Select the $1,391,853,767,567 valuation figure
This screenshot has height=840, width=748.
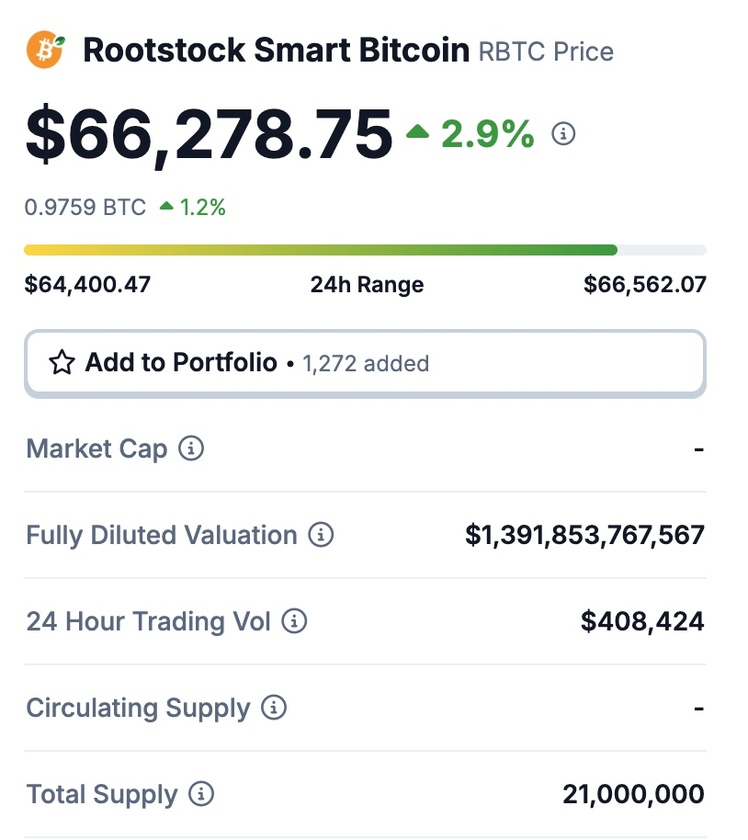coord(585,535)
